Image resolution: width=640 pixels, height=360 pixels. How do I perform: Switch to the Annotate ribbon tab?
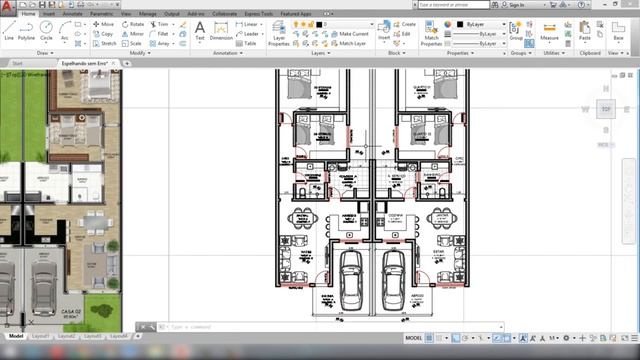[x=73, y=14]
